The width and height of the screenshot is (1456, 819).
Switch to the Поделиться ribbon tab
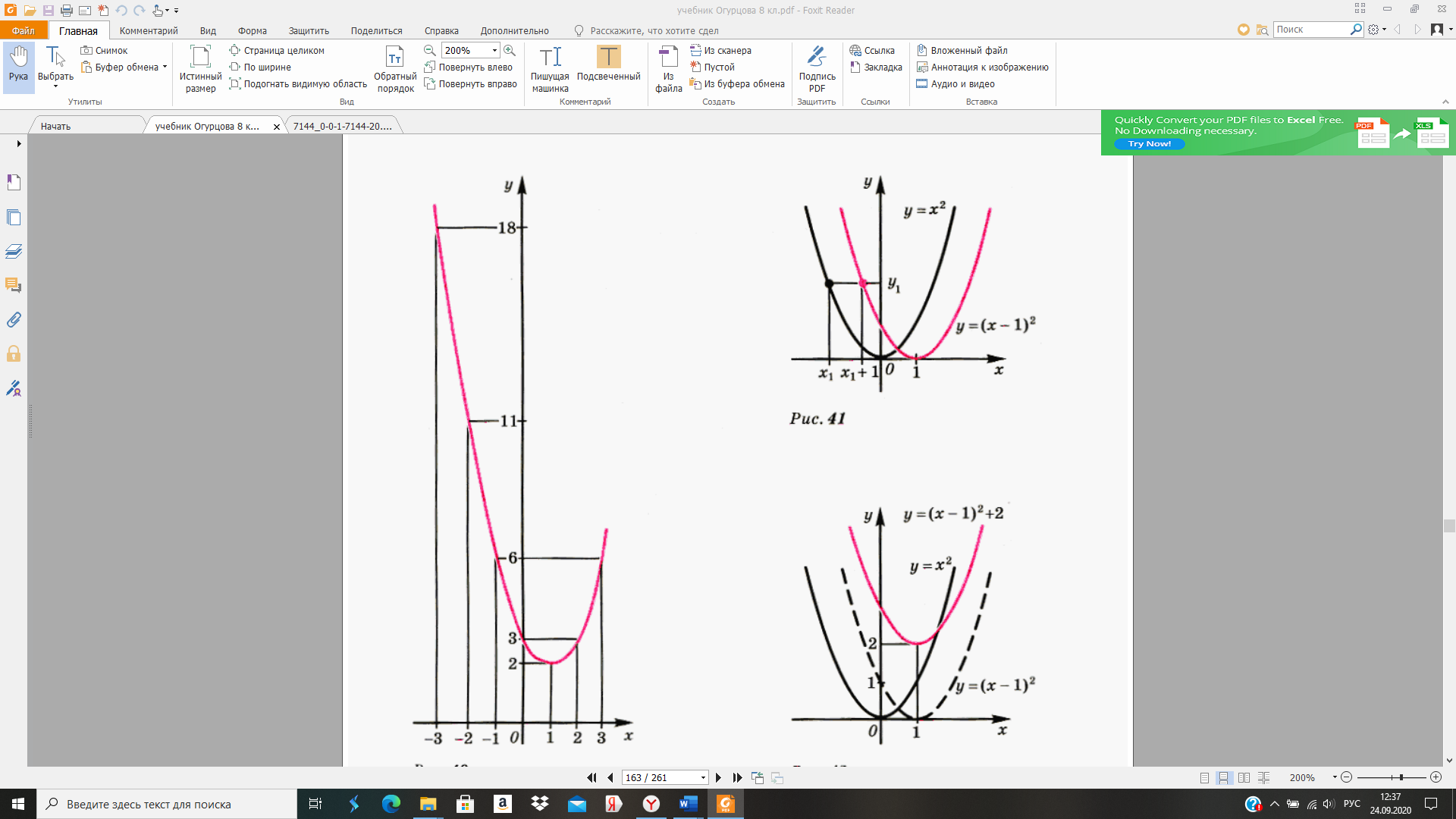pyautogui.click(x=376, y=30)
